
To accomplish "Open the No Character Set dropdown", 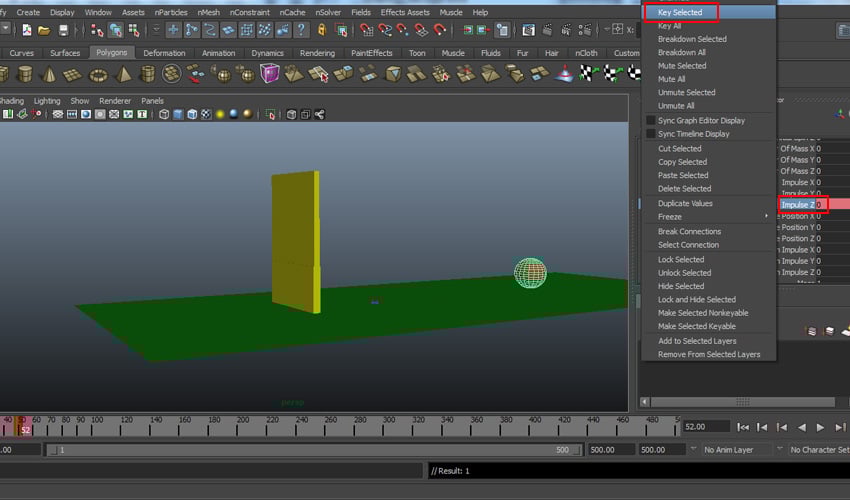I will (x=818, y=450).
